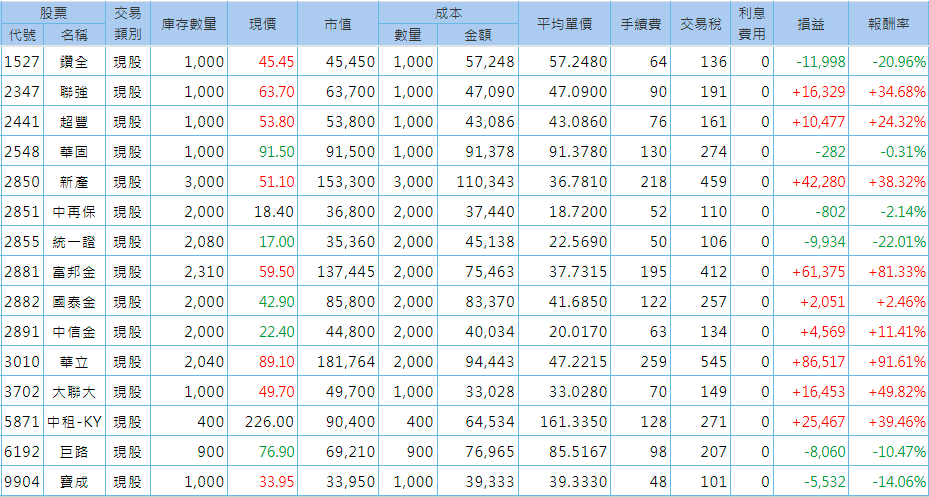Image resolution: width=929 pixels, height=498 pixels.
Task: Click market value 137,445
Action: pyautogui.click(x=346, y=272)
